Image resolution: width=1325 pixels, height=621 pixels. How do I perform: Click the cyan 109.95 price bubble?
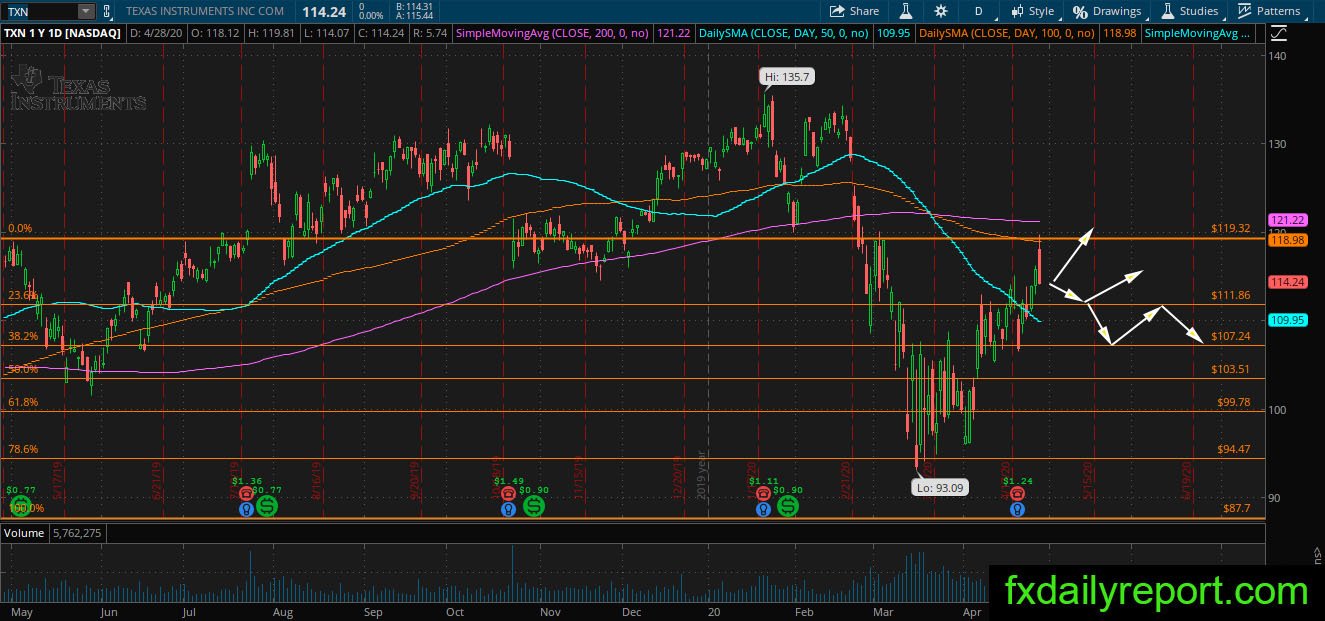point(1286,320)
